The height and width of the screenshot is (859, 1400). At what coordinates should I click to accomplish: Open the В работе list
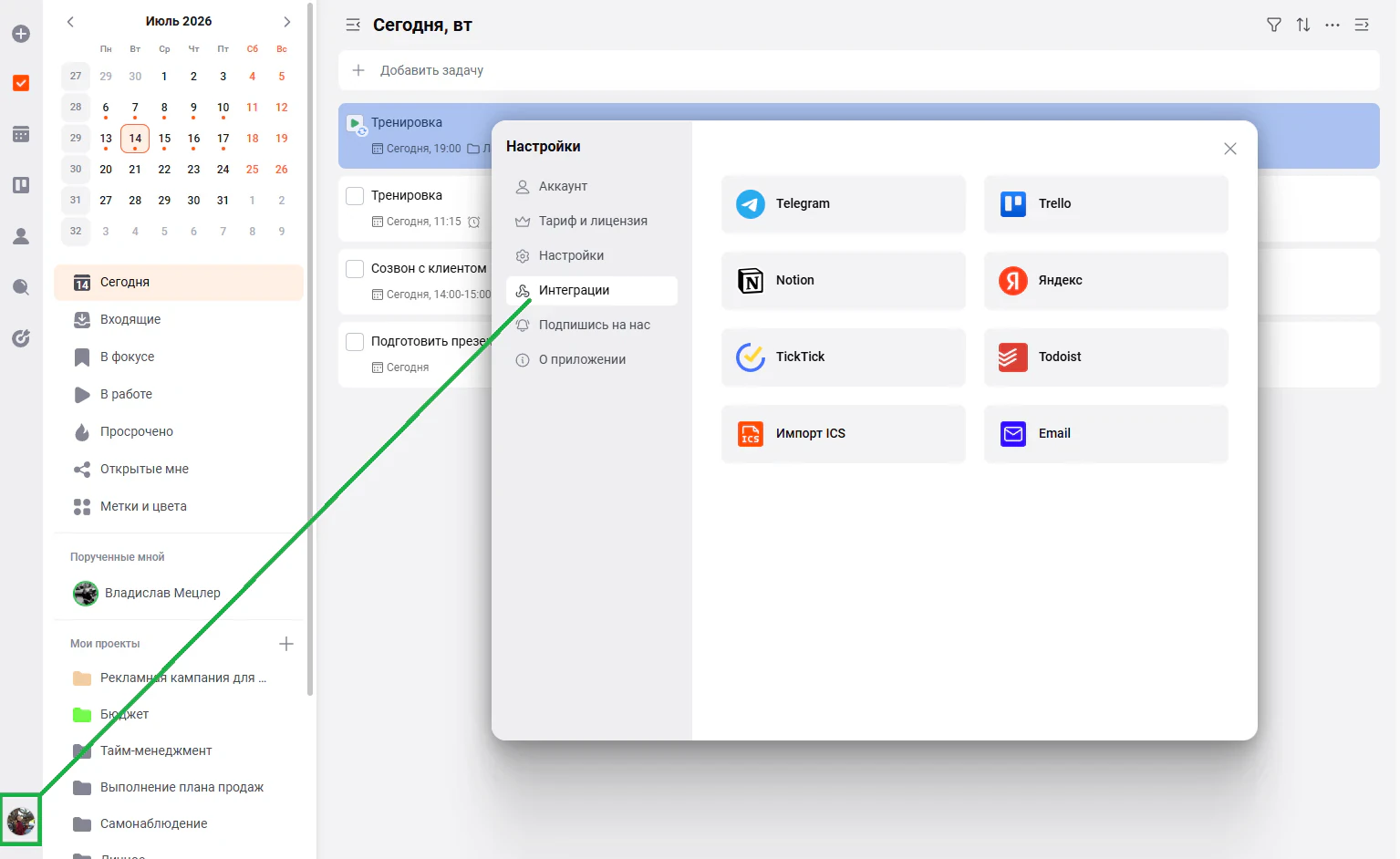(179, 394)
